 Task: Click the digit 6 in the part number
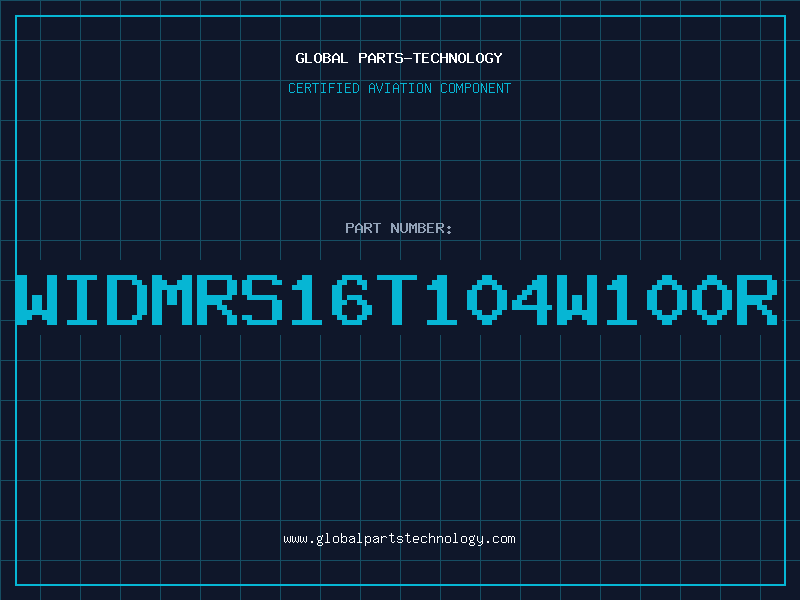pos(352,300)
